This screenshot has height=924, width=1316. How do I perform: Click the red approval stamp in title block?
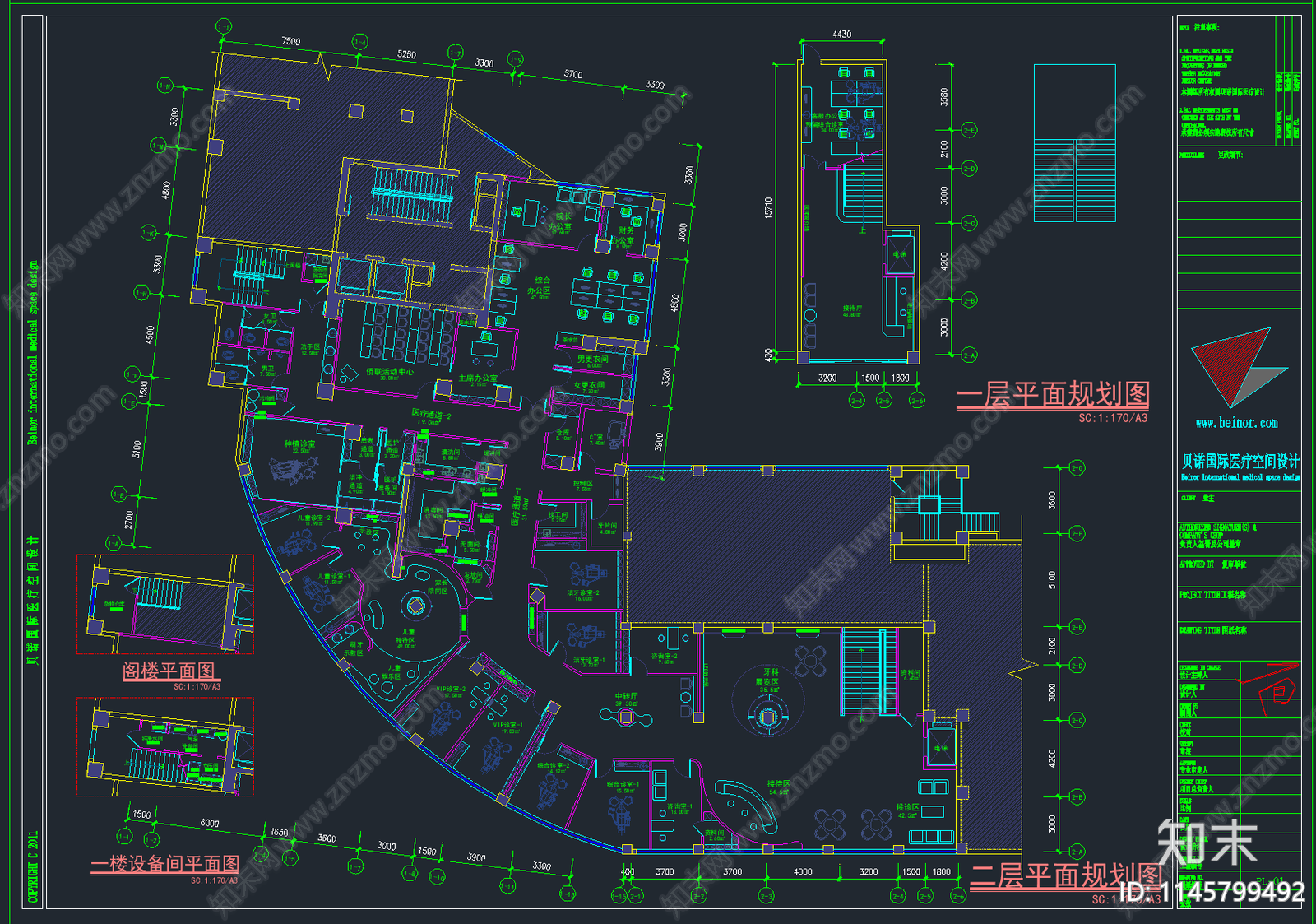point(1271,688)
